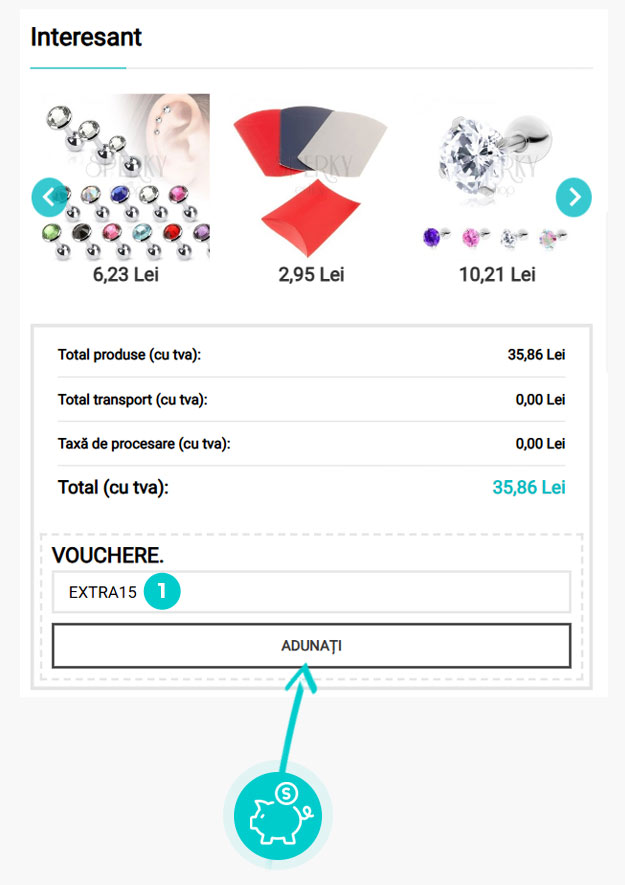
Task: Click the right carousel arrow
Action: pos(573,197)
